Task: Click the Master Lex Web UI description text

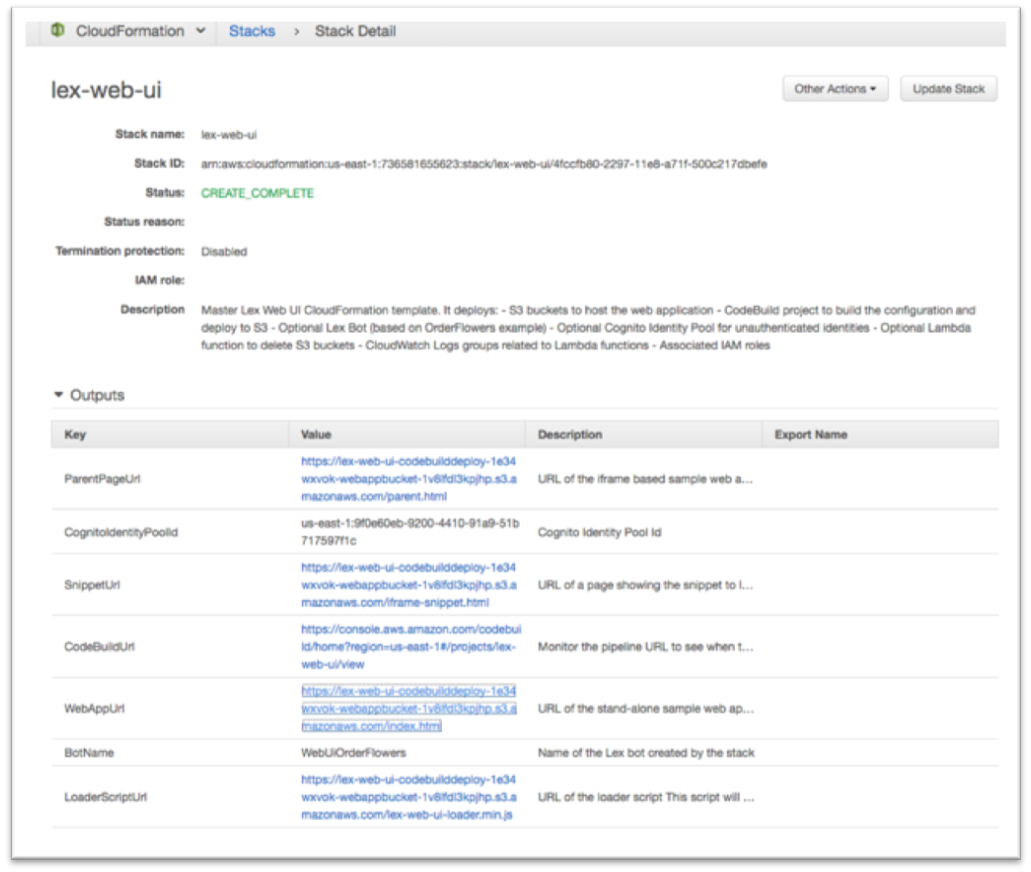Action: click(588, 327)
